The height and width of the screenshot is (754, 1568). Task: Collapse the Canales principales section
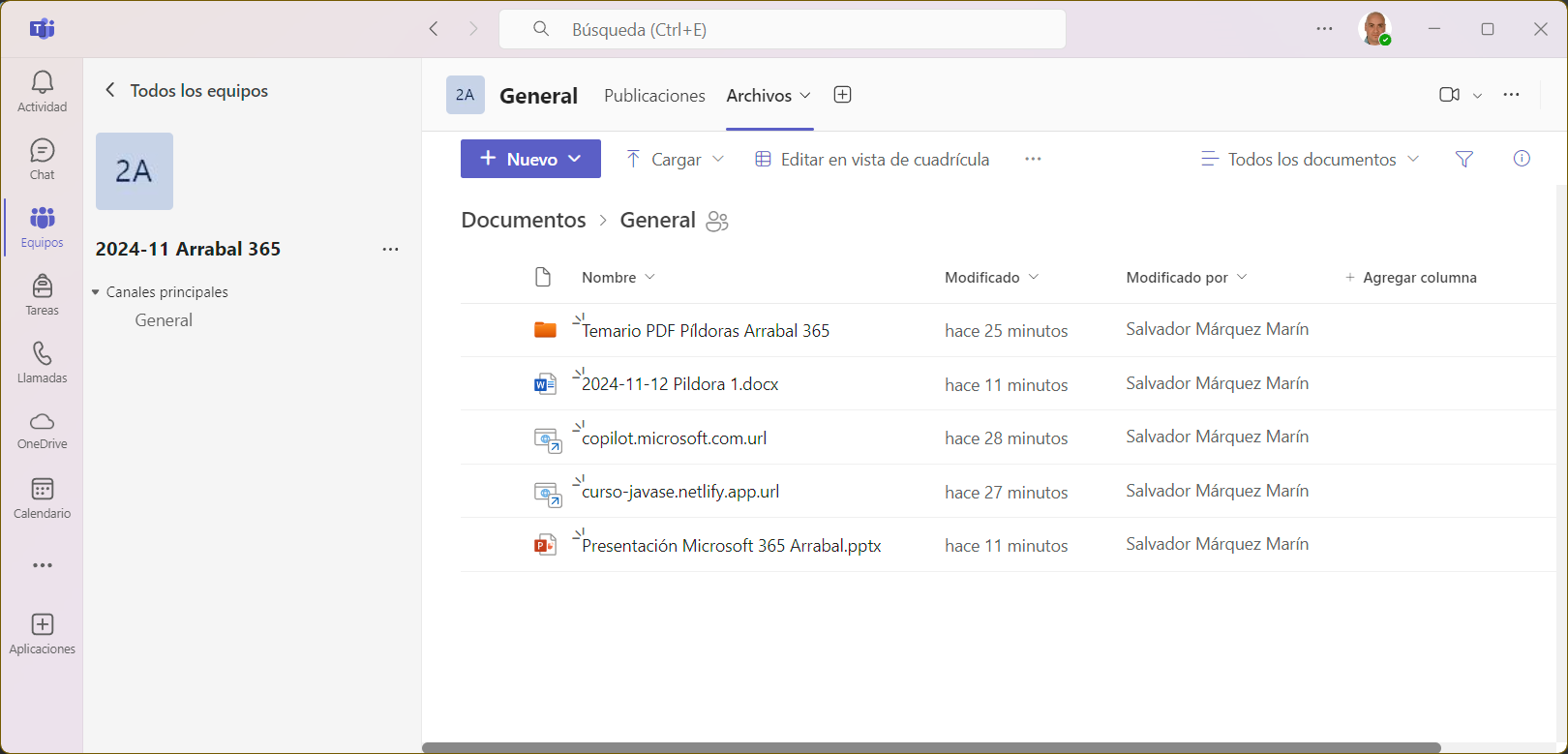point(96,292)
